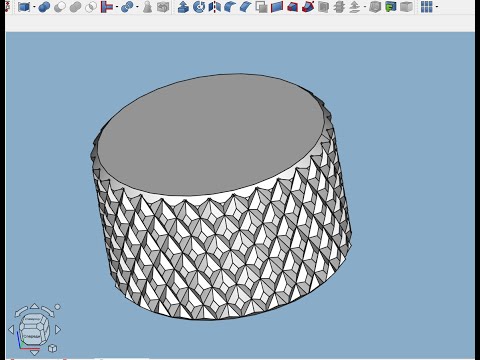Viewport: 480px width, 360px height.
Task: Expand the blue grid icon's dropdown arrow
Action: (x=437, y=7)
